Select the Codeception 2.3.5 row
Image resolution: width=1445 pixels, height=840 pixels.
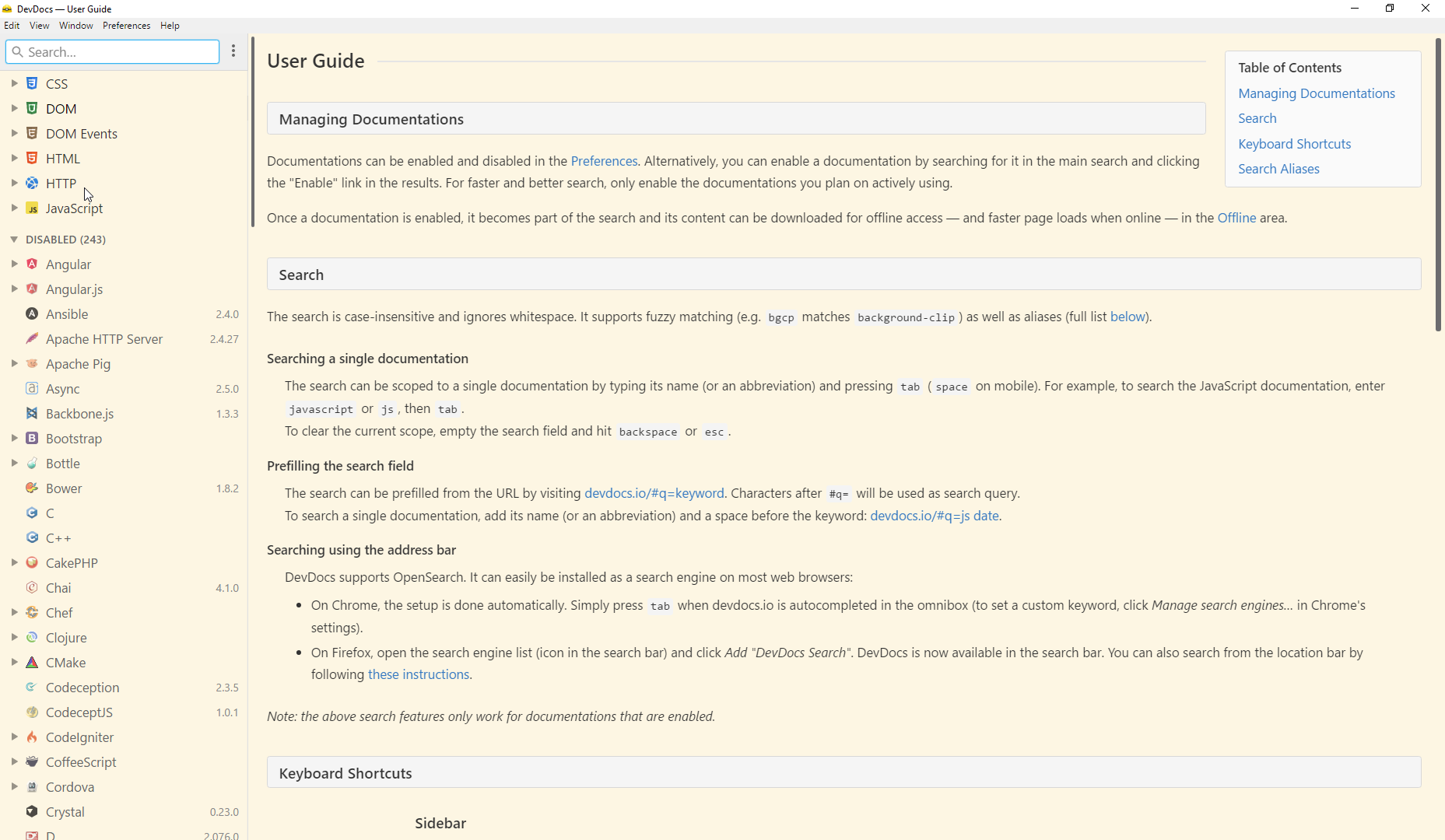pos(124,687)
